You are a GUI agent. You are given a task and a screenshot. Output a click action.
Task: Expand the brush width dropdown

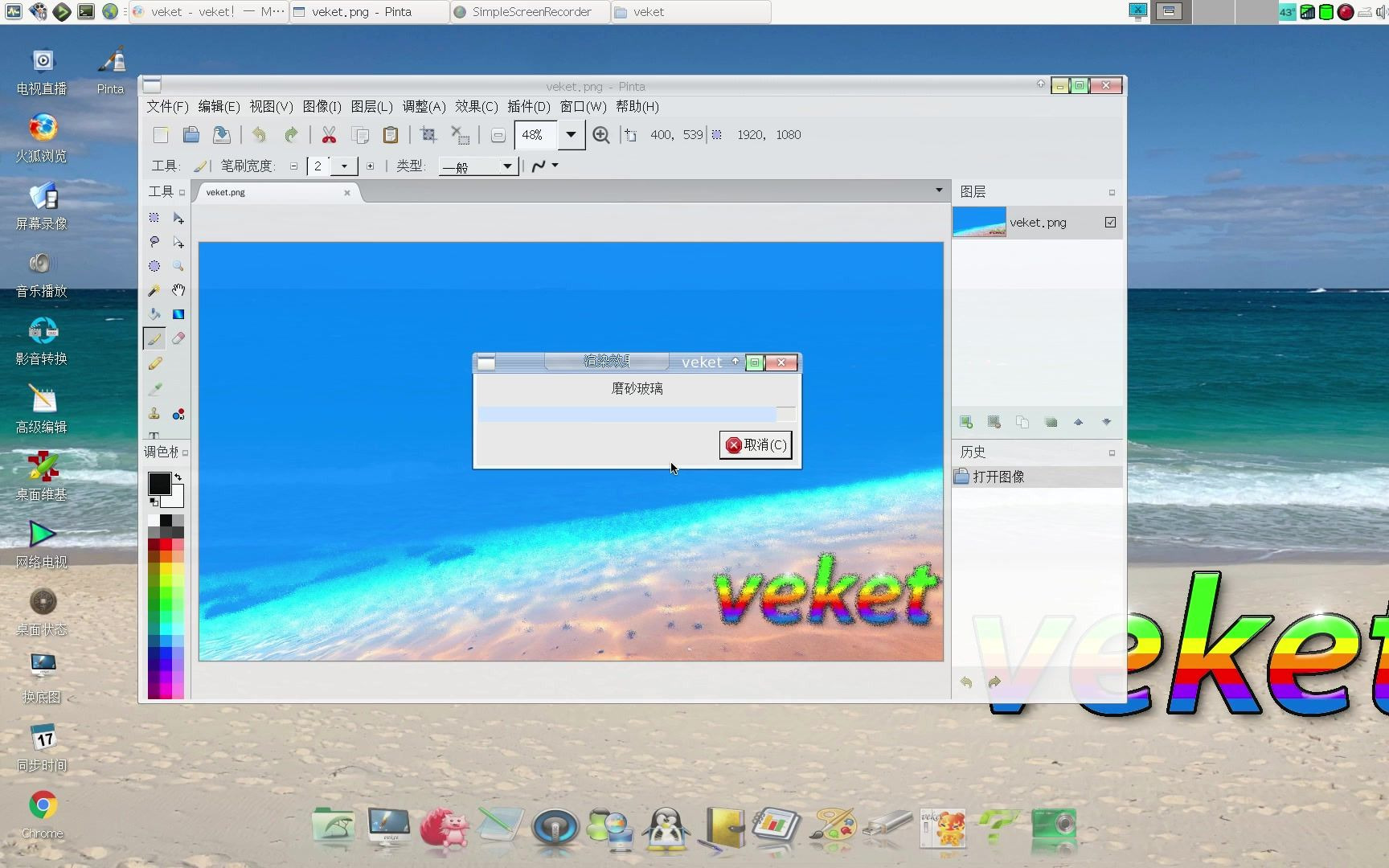(x=344, y=166)
